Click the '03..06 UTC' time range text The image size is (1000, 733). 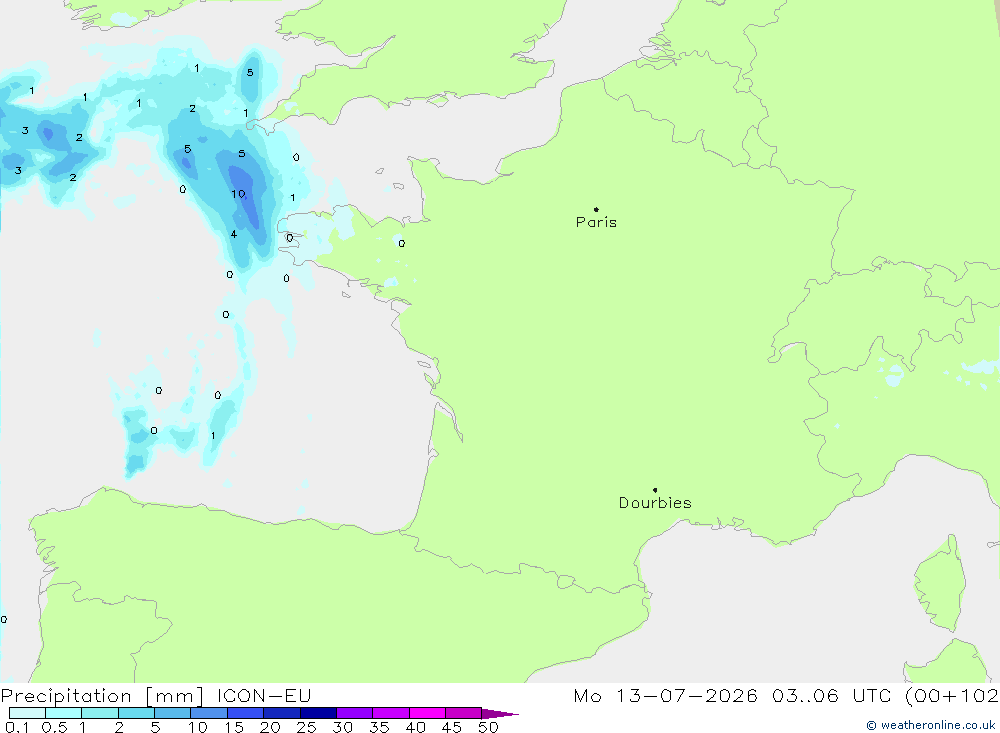[831, 695]
